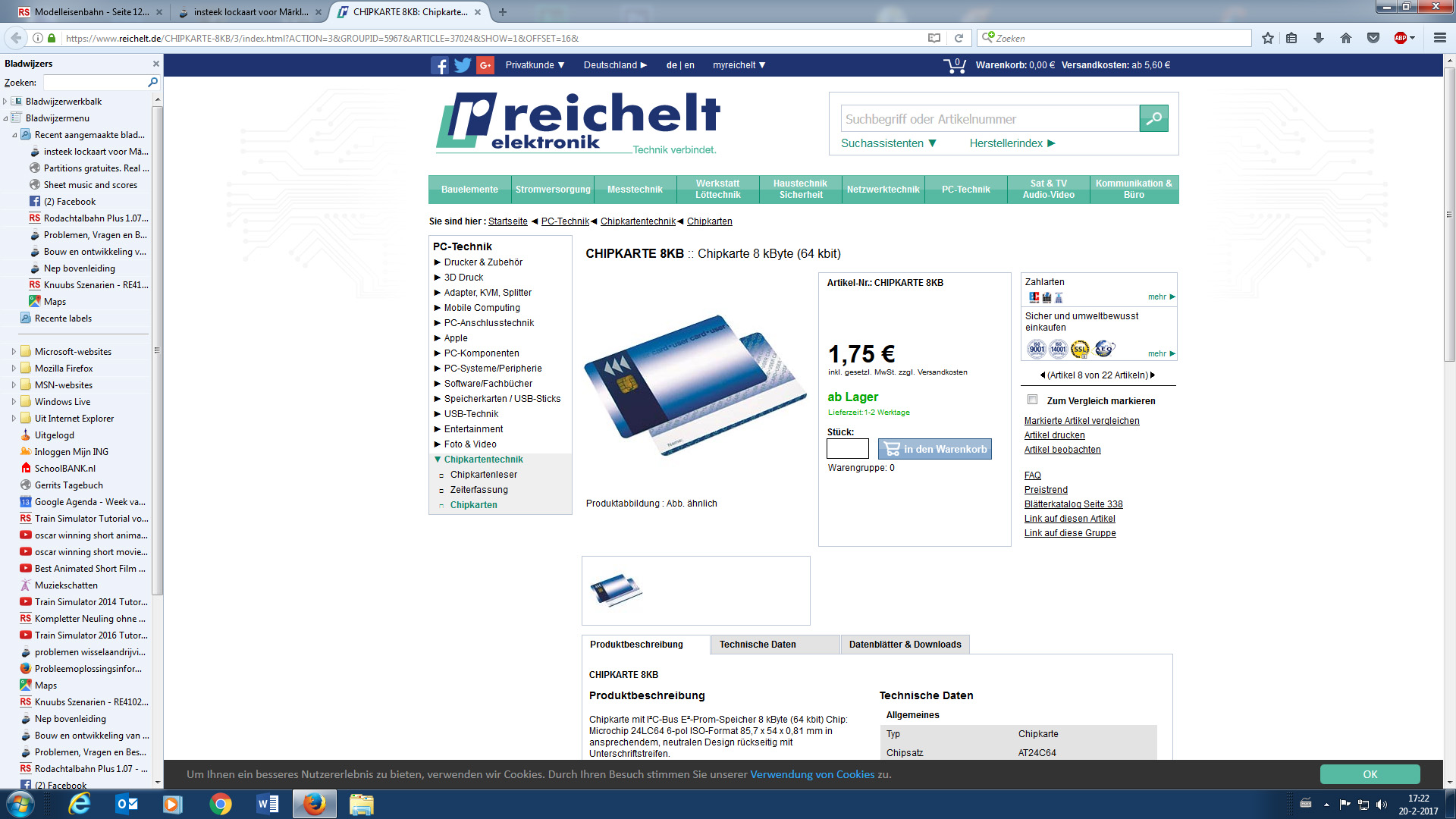Open the Datenblätter & Downloads tab
Screen dimensions: 1456x819
tap(905, 645)
